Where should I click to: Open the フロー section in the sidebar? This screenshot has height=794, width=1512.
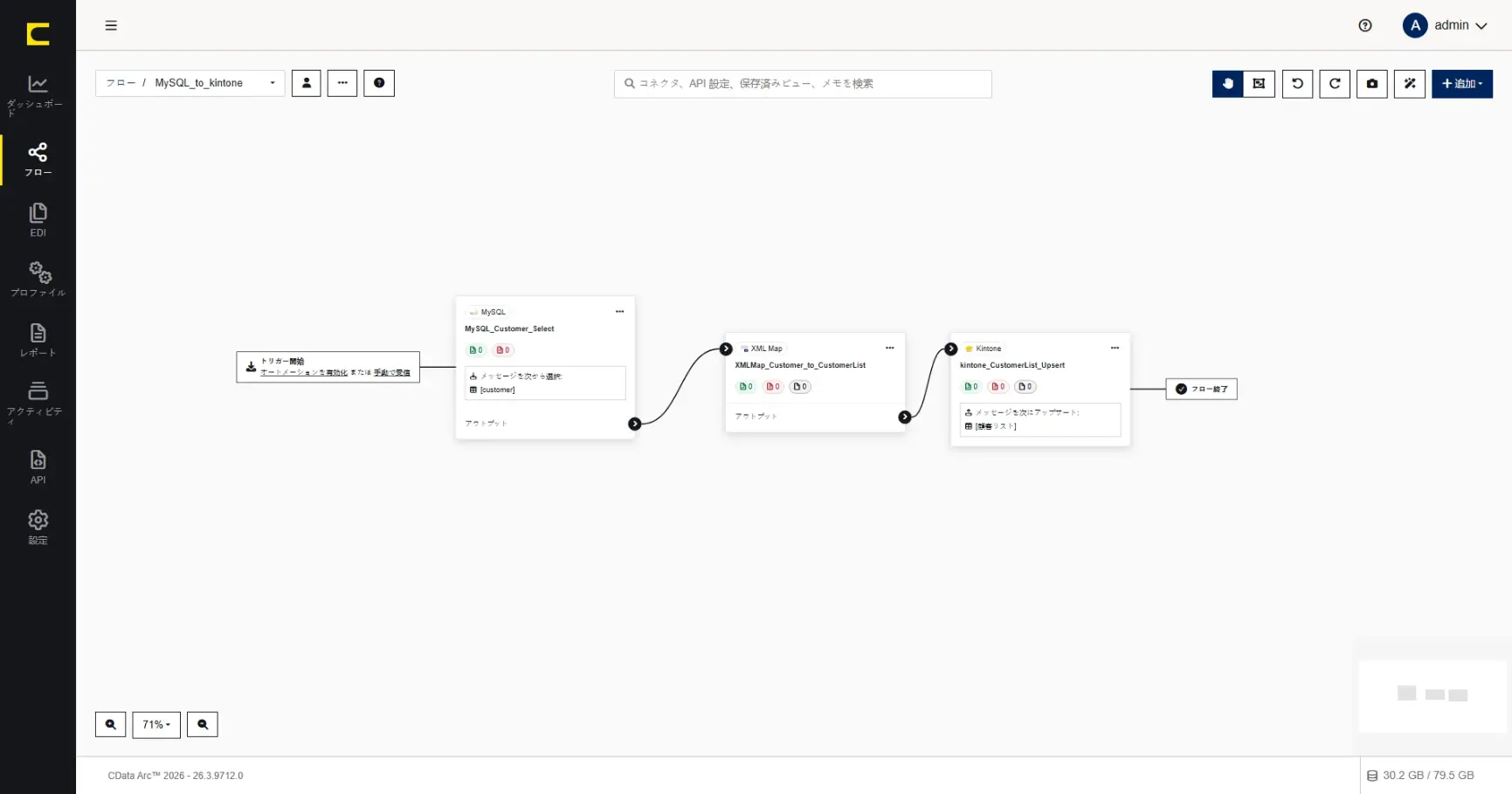click(38, 160)
